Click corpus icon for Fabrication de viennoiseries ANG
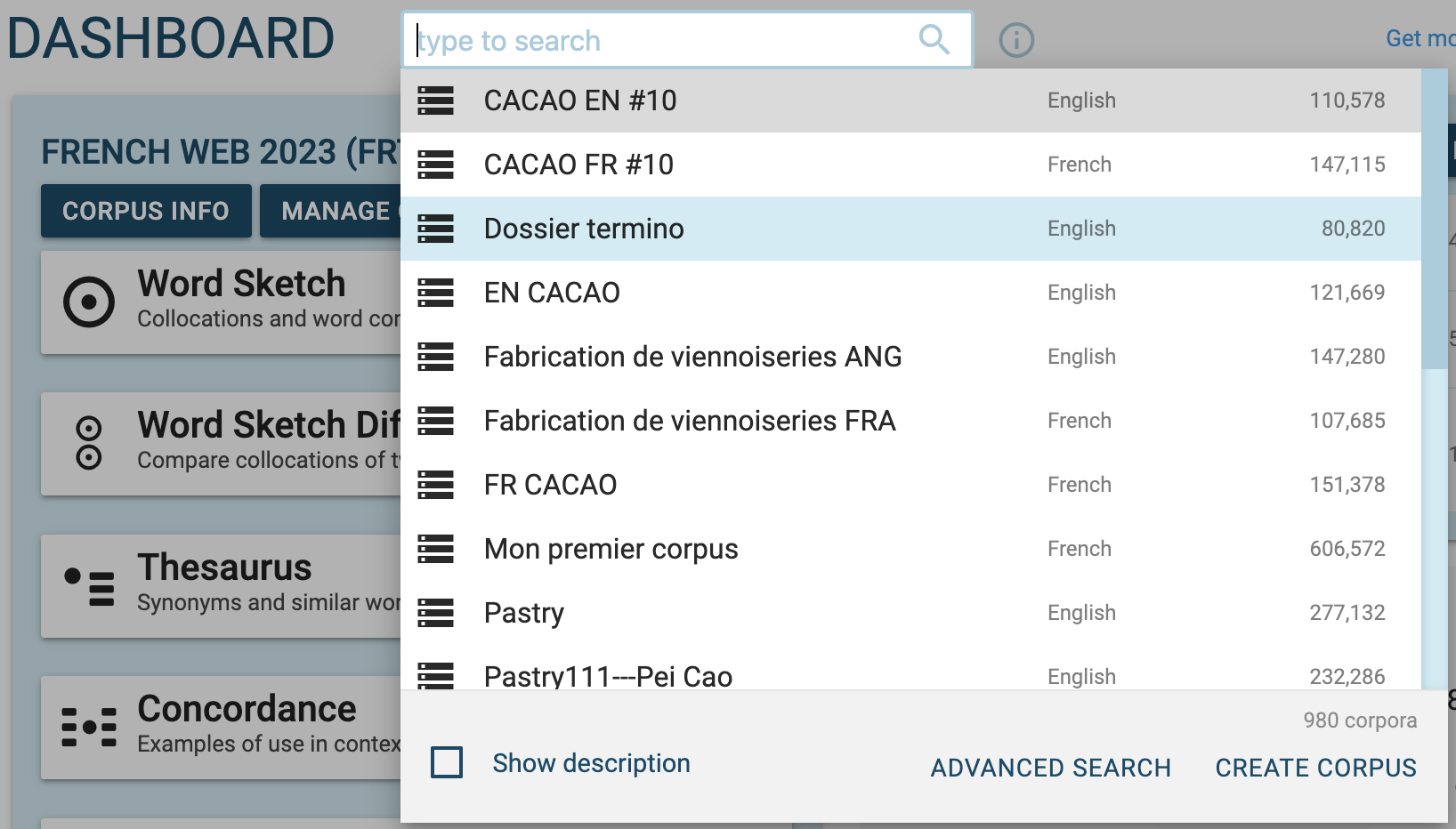 [x=436, y=357]
